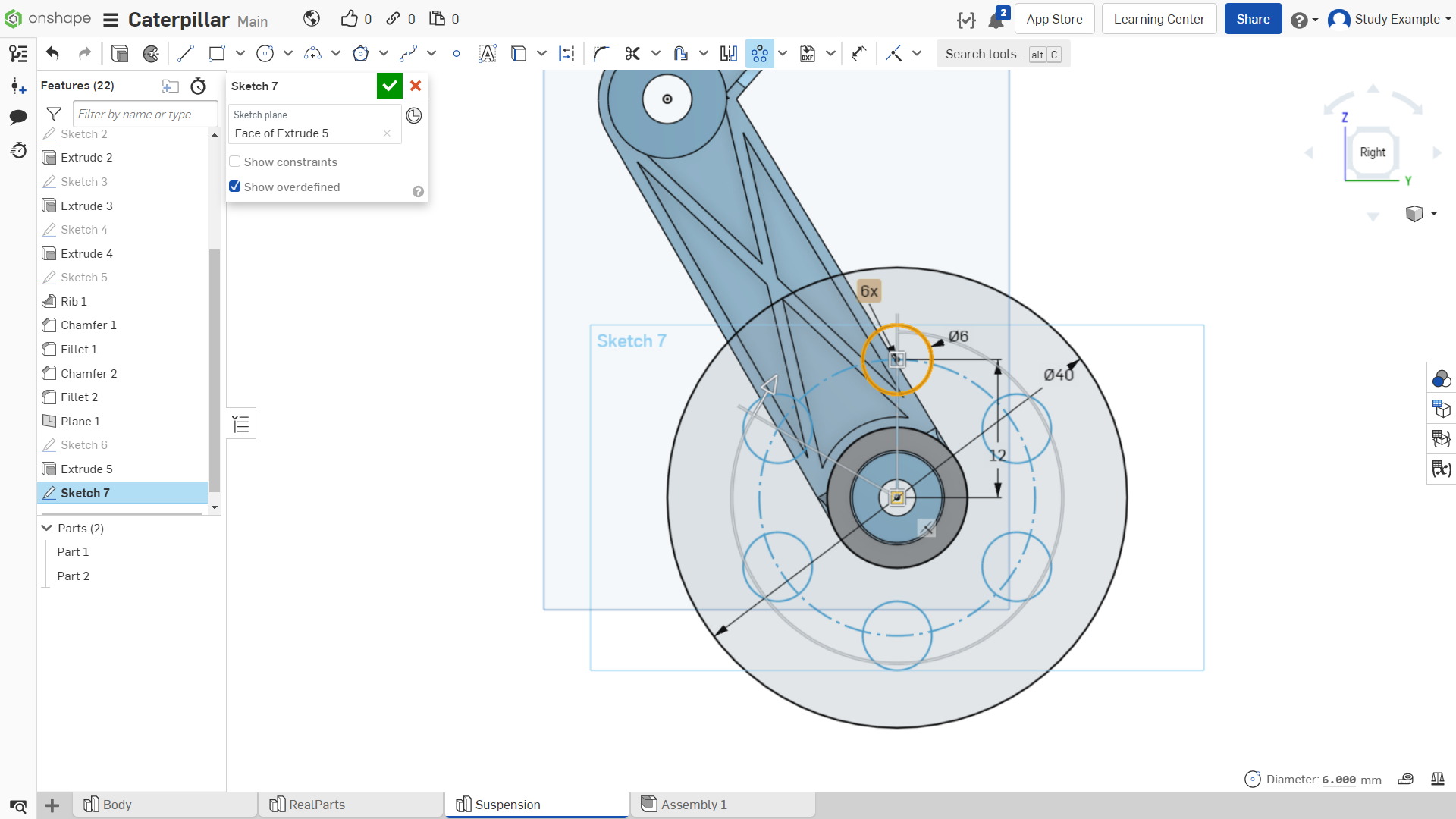Open the Appearances panel icon
The image size is (1456, 819).
[1441, 378]
